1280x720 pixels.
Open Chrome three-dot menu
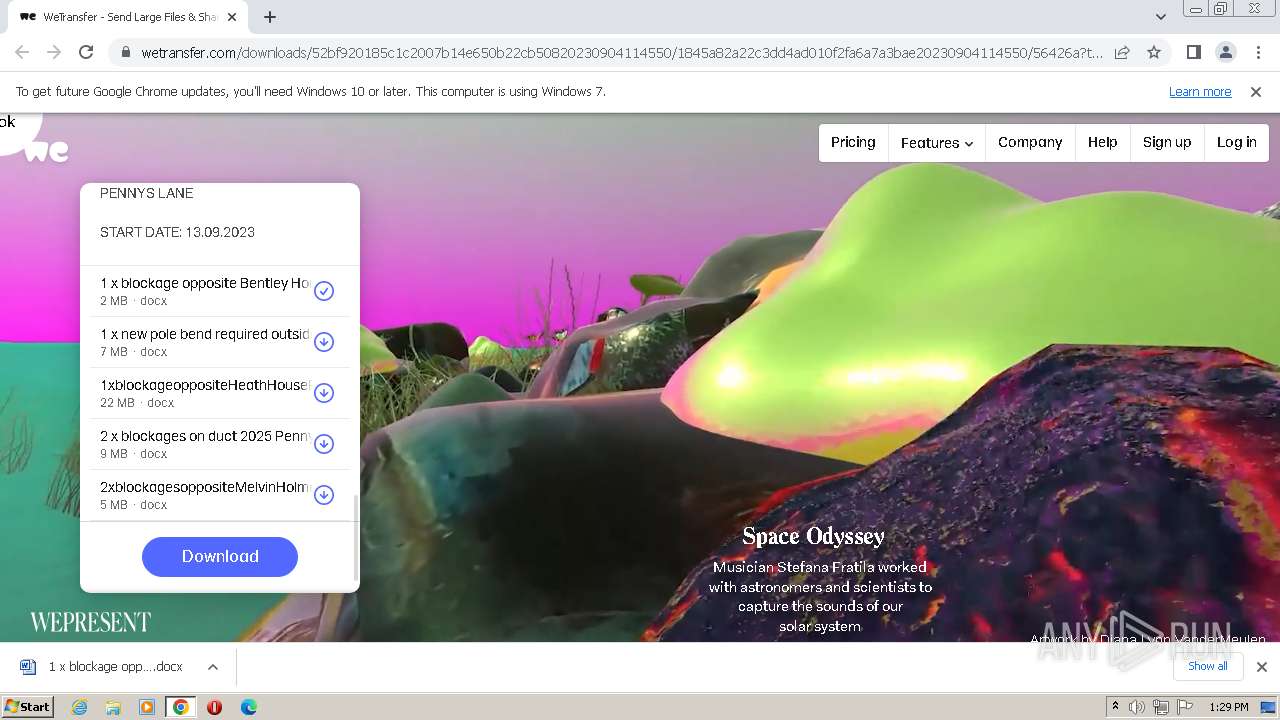[x=1258, y=52]
